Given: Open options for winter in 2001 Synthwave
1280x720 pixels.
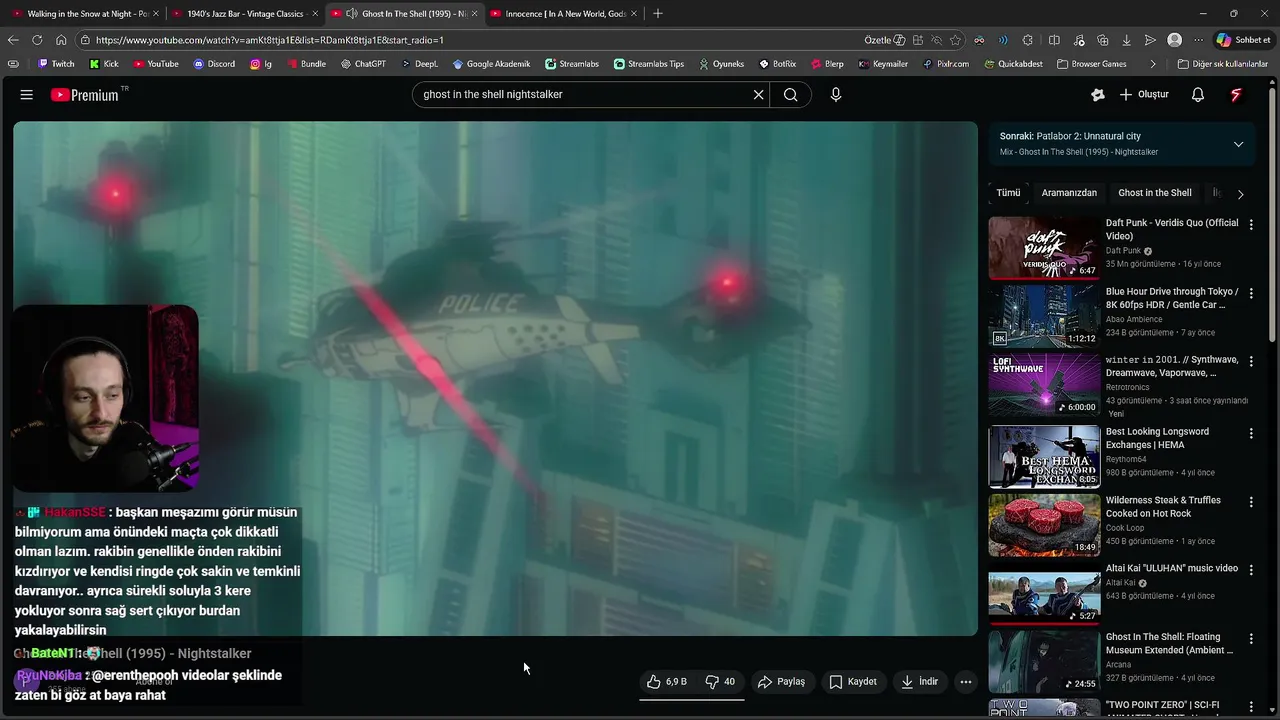Looking at the screenshot, I should pyautogui.click(x=1251, y=362).
